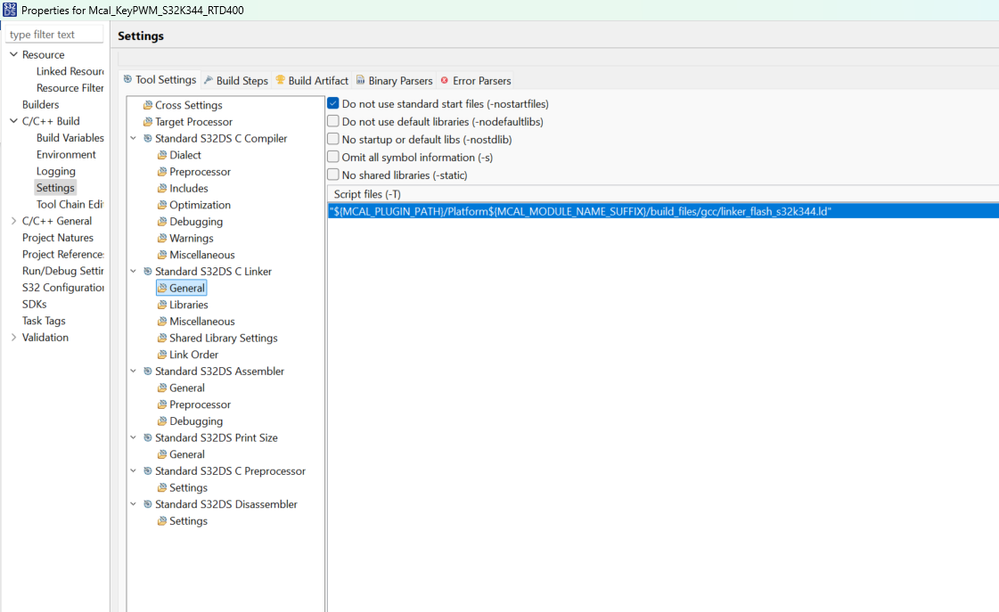This screenshot has width=999, height=612.
Task: Click the Build Steps tab icon
Action: coord(208,80)
